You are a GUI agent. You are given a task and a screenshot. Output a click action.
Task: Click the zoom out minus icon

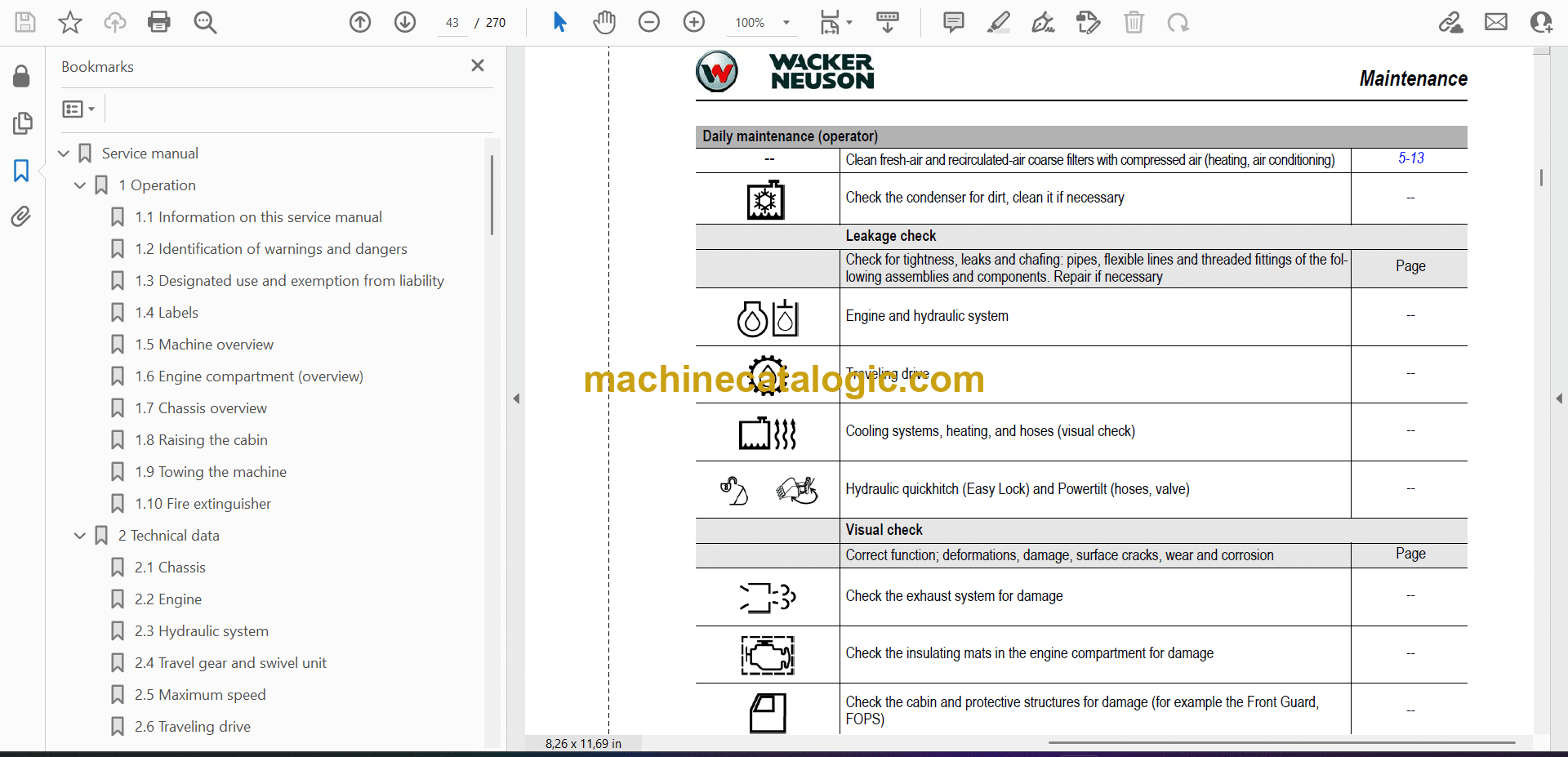(649, 22)
